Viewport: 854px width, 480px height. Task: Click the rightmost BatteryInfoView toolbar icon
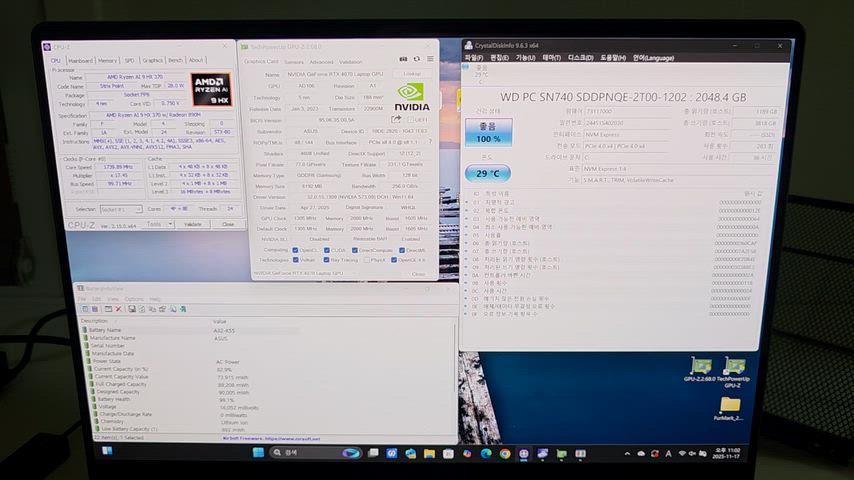pyautogui.click(x=184, y=309)
